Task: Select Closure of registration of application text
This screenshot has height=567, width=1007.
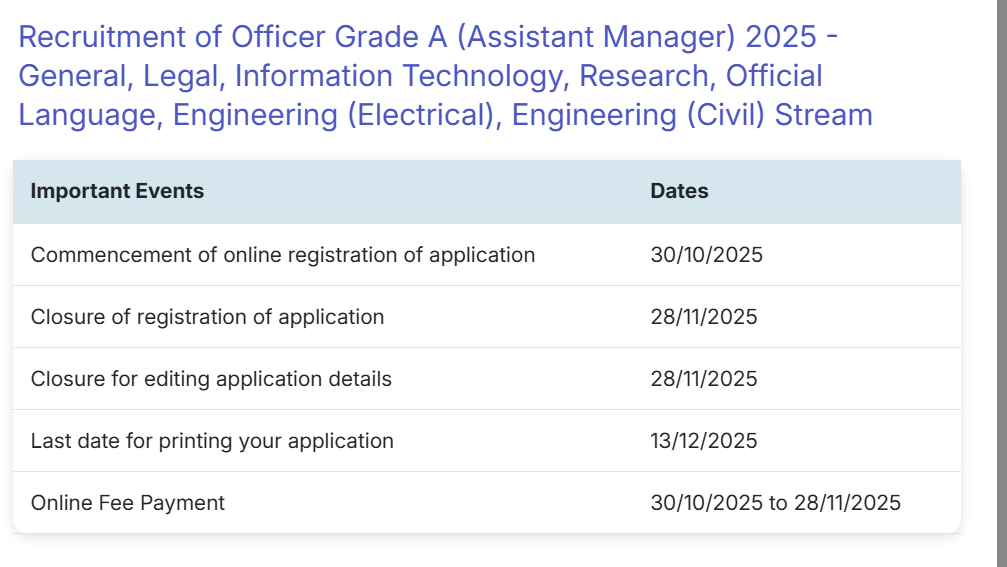Action: tap(207, 317)
